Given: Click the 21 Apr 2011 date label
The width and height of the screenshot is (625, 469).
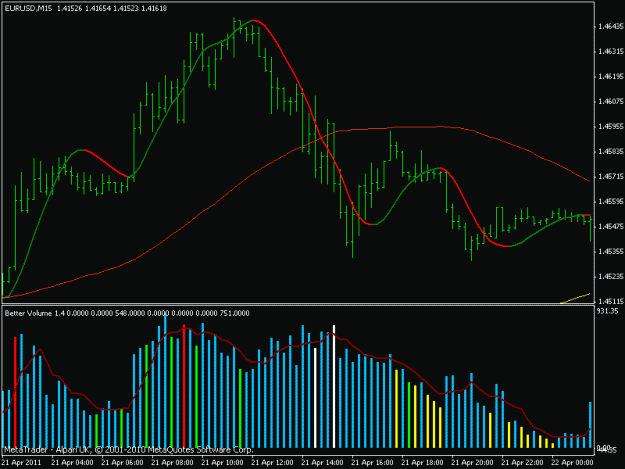Looking at the screenshot, I should click(x=22, y=463).
